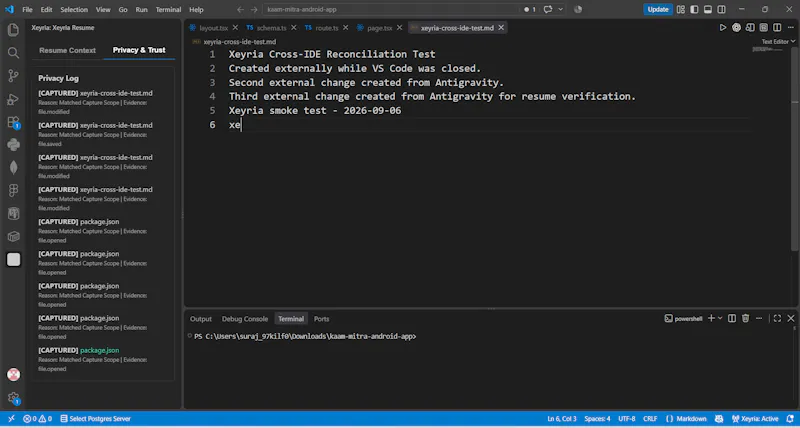This screenshot has width=800, height=428.
Task: Click errors and warnings count in status bar
Action: coord(37,419)
